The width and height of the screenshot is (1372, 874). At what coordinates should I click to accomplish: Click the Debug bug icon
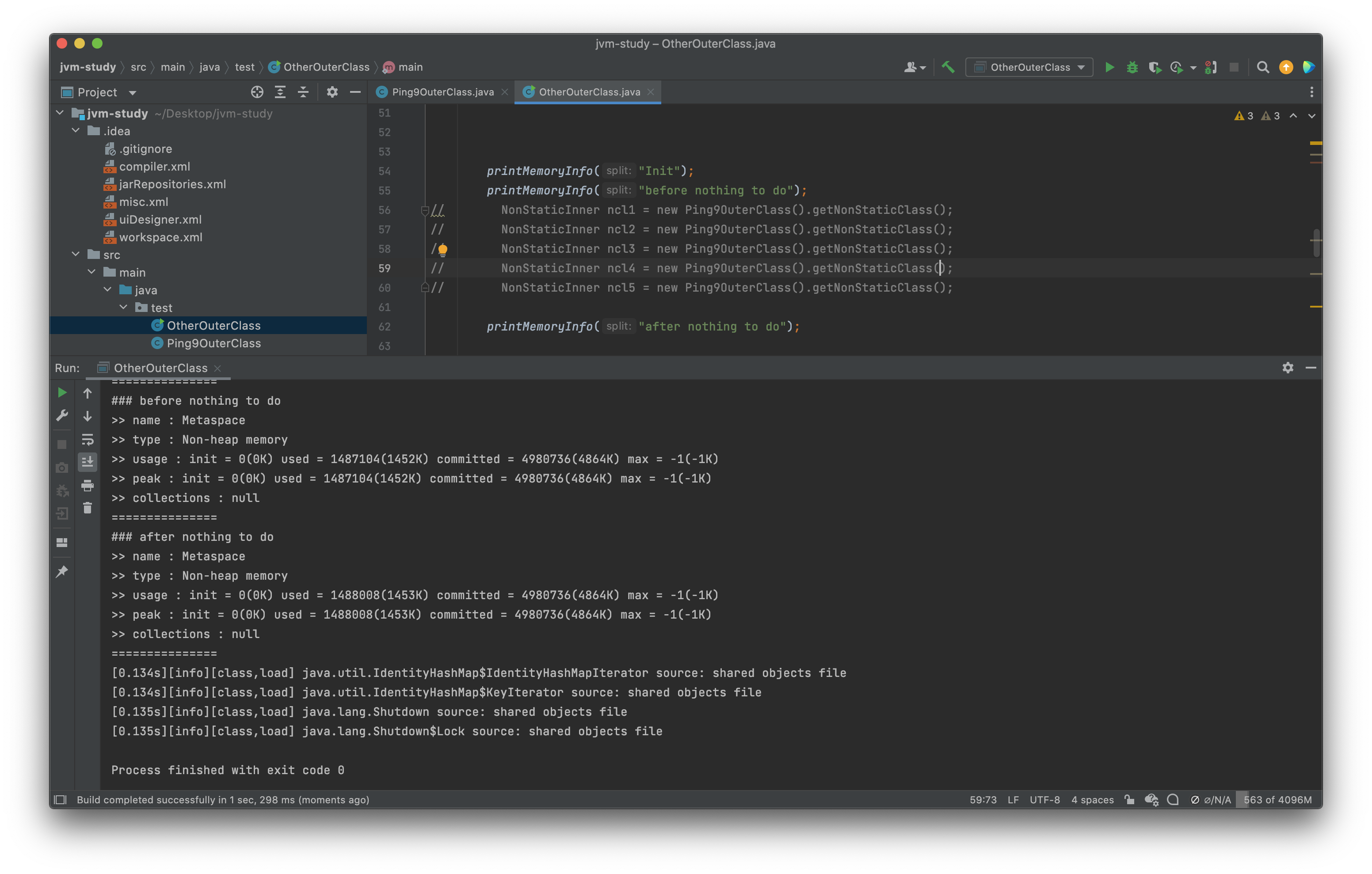coord(1132,67)
